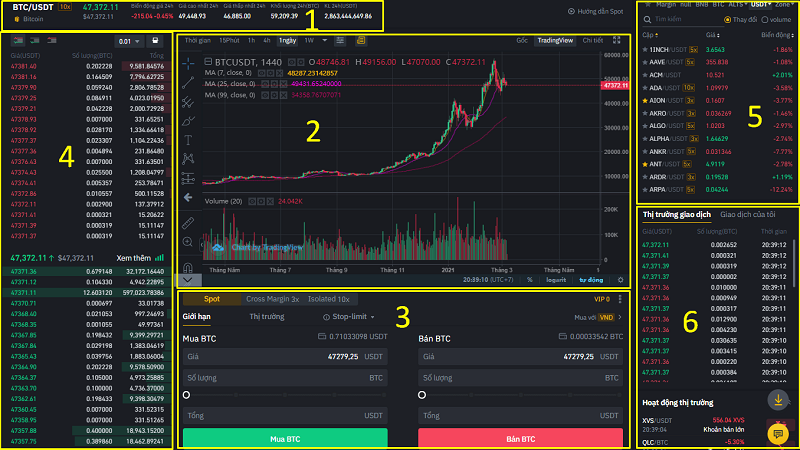This screenshot has height=450, width=800.
Task: Select the Thị trường order tab
Action: 267,317
